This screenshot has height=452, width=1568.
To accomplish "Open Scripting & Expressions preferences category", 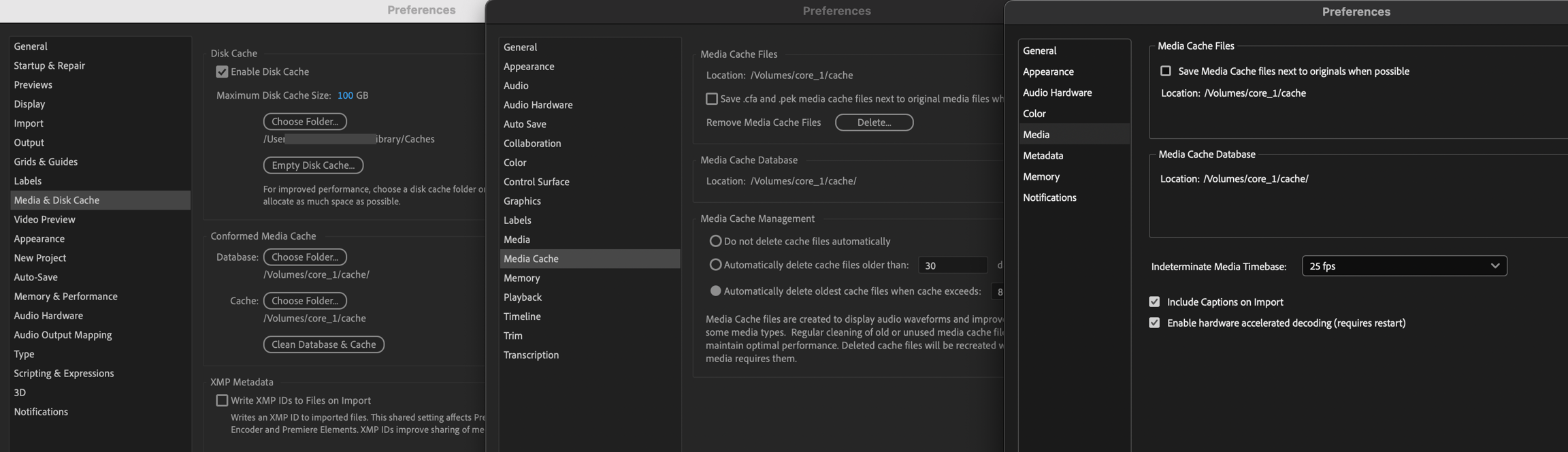I will tap(64, 373).
